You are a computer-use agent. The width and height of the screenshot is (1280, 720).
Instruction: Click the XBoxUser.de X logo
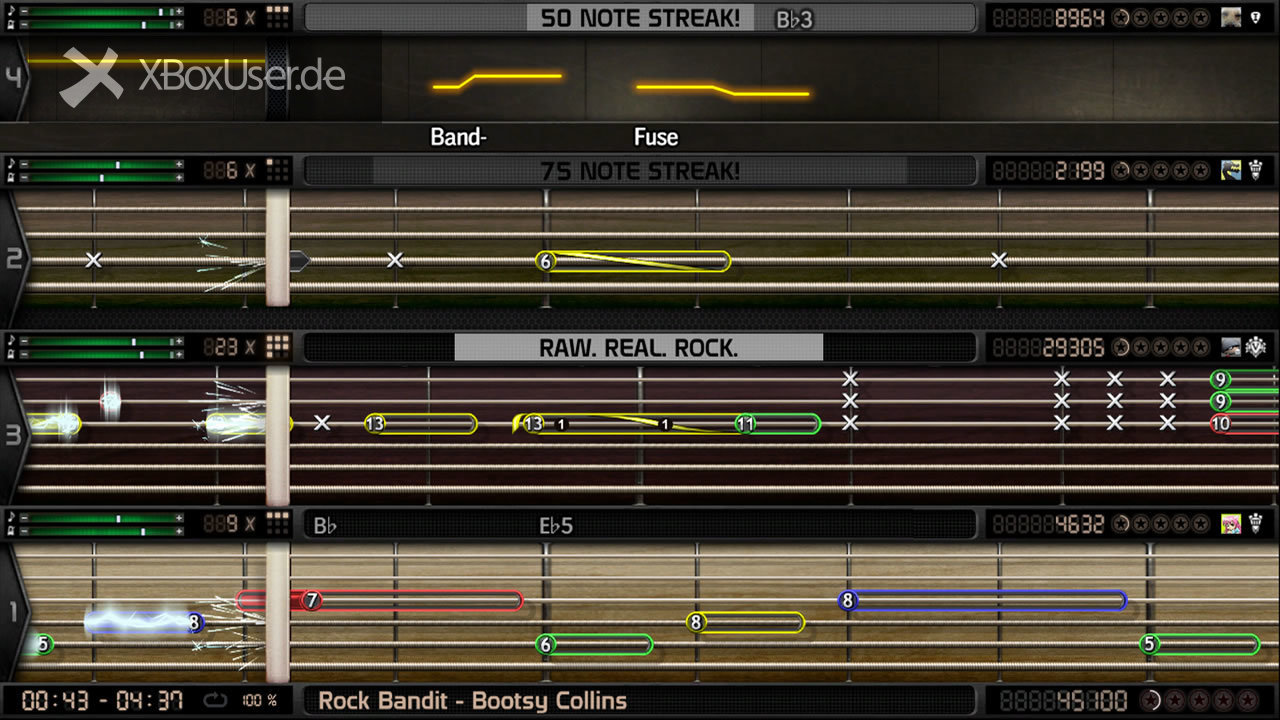(x=91, y=77)
